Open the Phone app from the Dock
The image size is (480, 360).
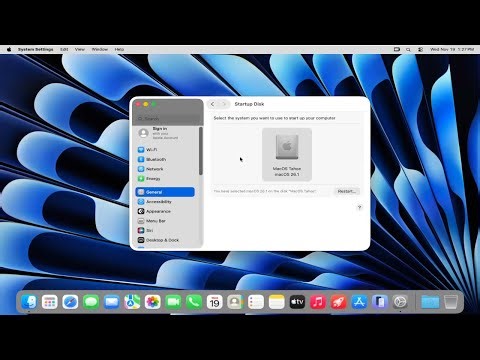194,302
